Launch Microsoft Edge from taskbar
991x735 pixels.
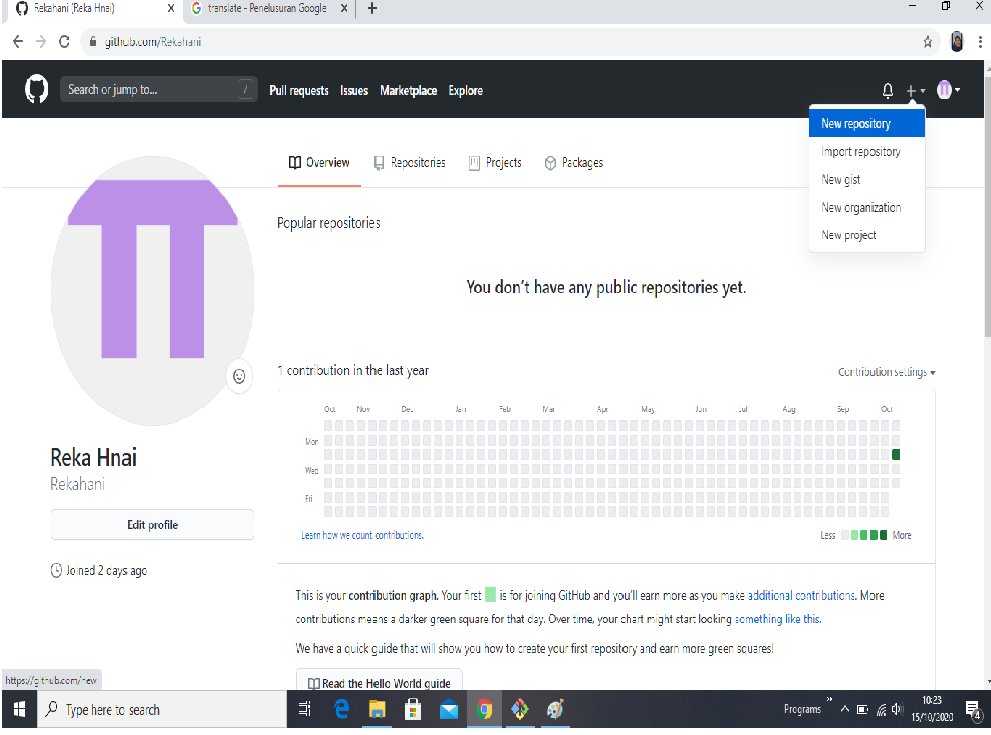click(x=341, y=709)
